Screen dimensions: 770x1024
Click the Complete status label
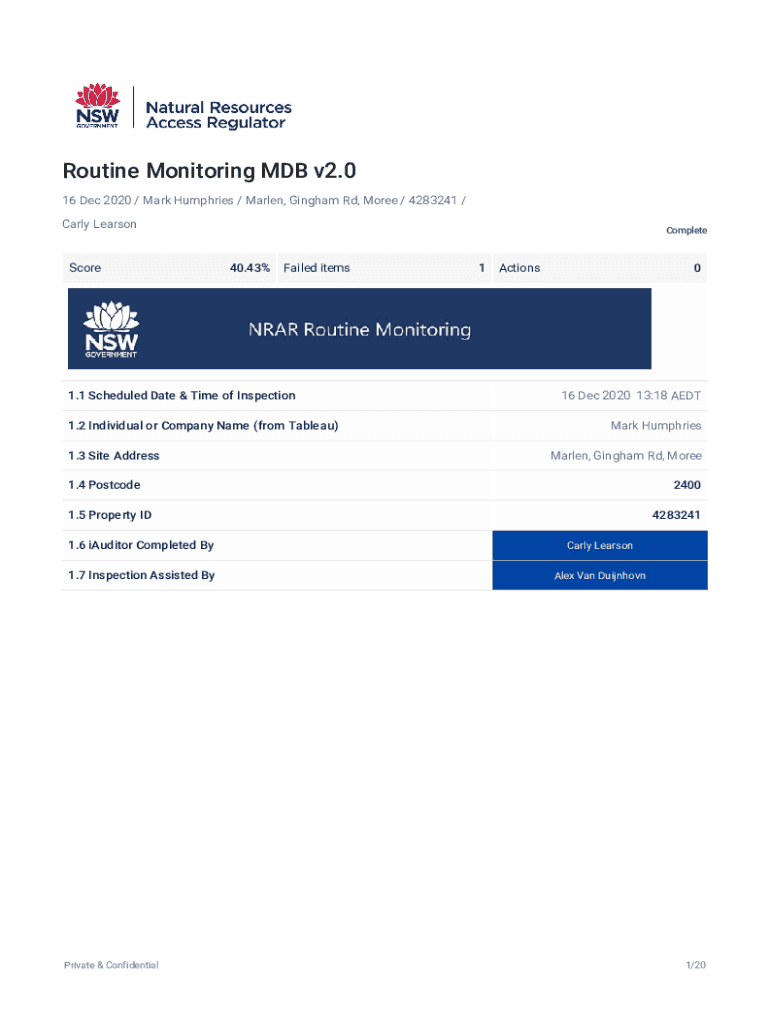point(686,230)
